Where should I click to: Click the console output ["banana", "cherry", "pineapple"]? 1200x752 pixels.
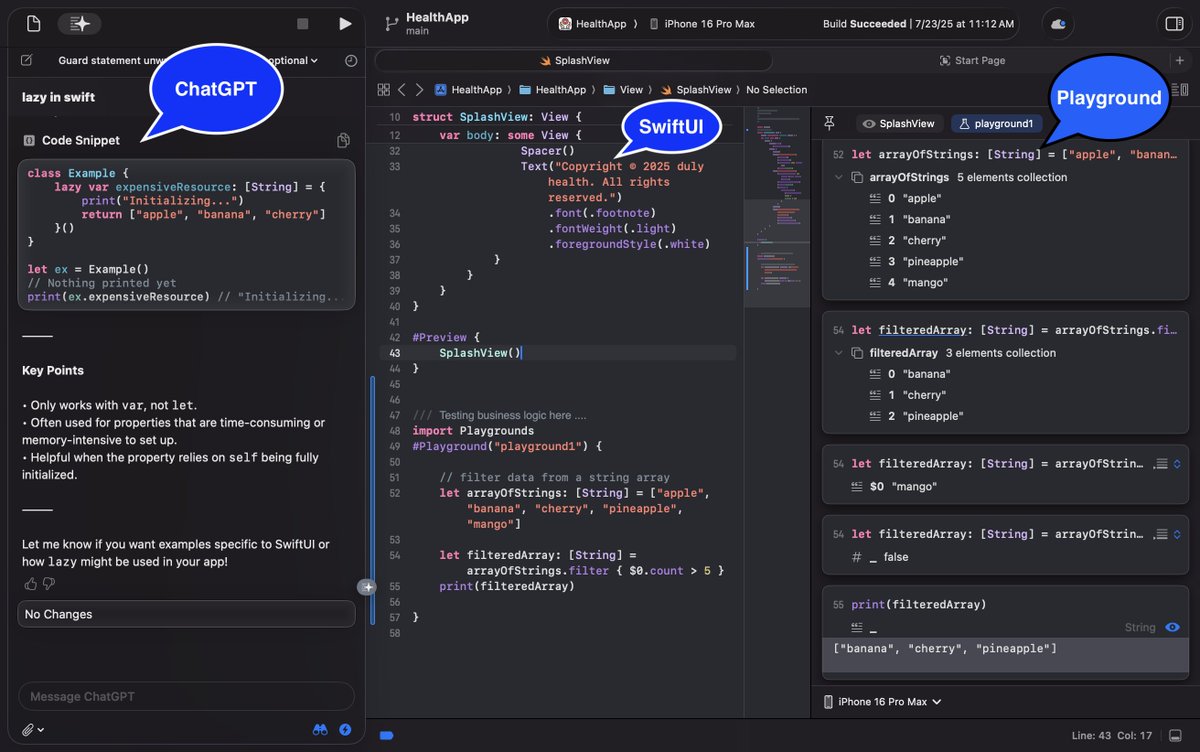click(x=945, y=649)
